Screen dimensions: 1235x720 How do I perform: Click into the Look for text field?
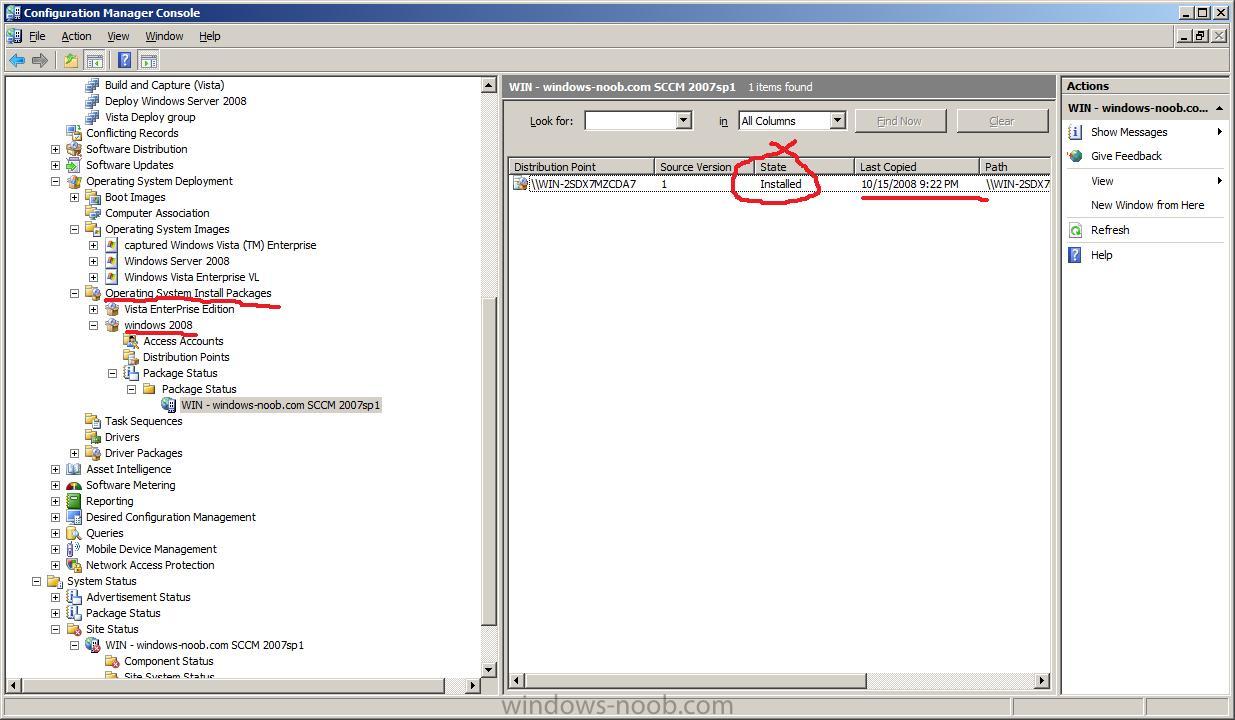tap(630, 121)
